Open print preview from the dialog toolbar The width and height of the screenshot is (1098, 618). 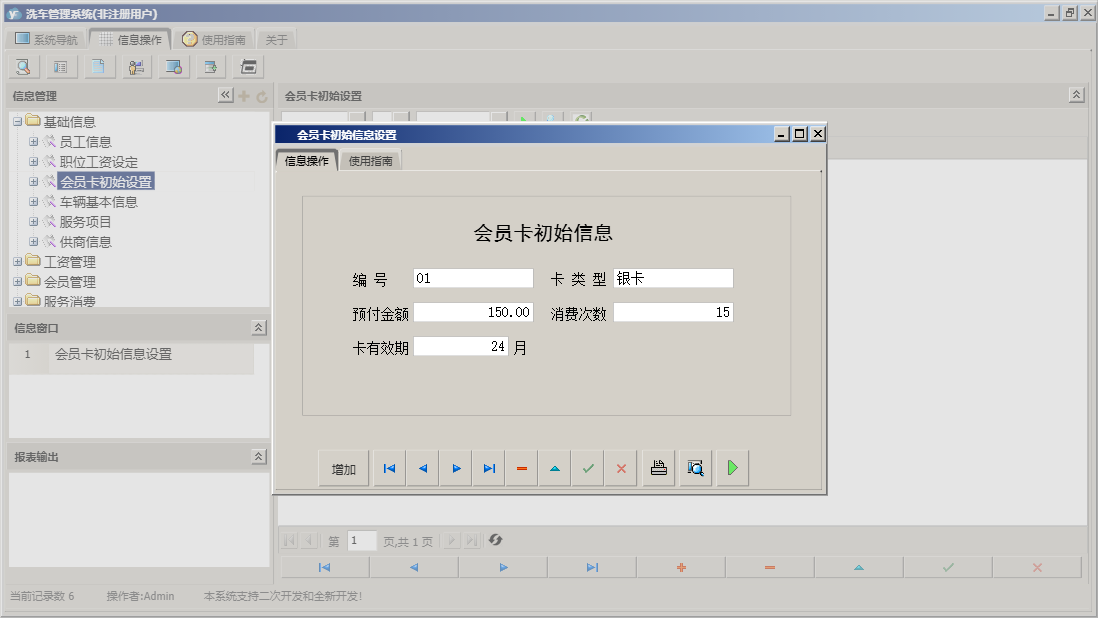pos(694,467)
